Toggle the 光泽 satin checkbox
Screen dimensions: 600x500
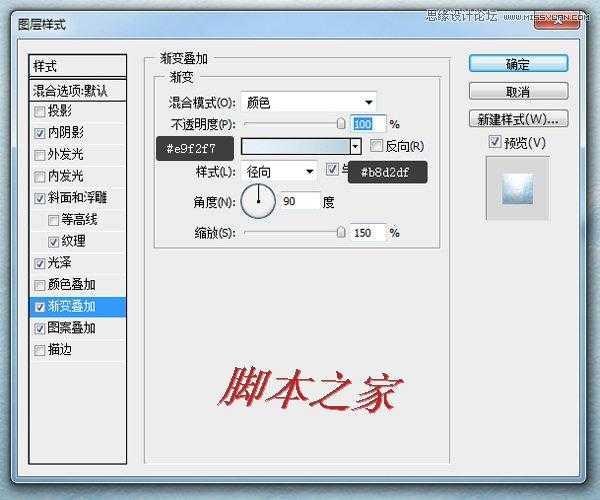coord(39,263)
